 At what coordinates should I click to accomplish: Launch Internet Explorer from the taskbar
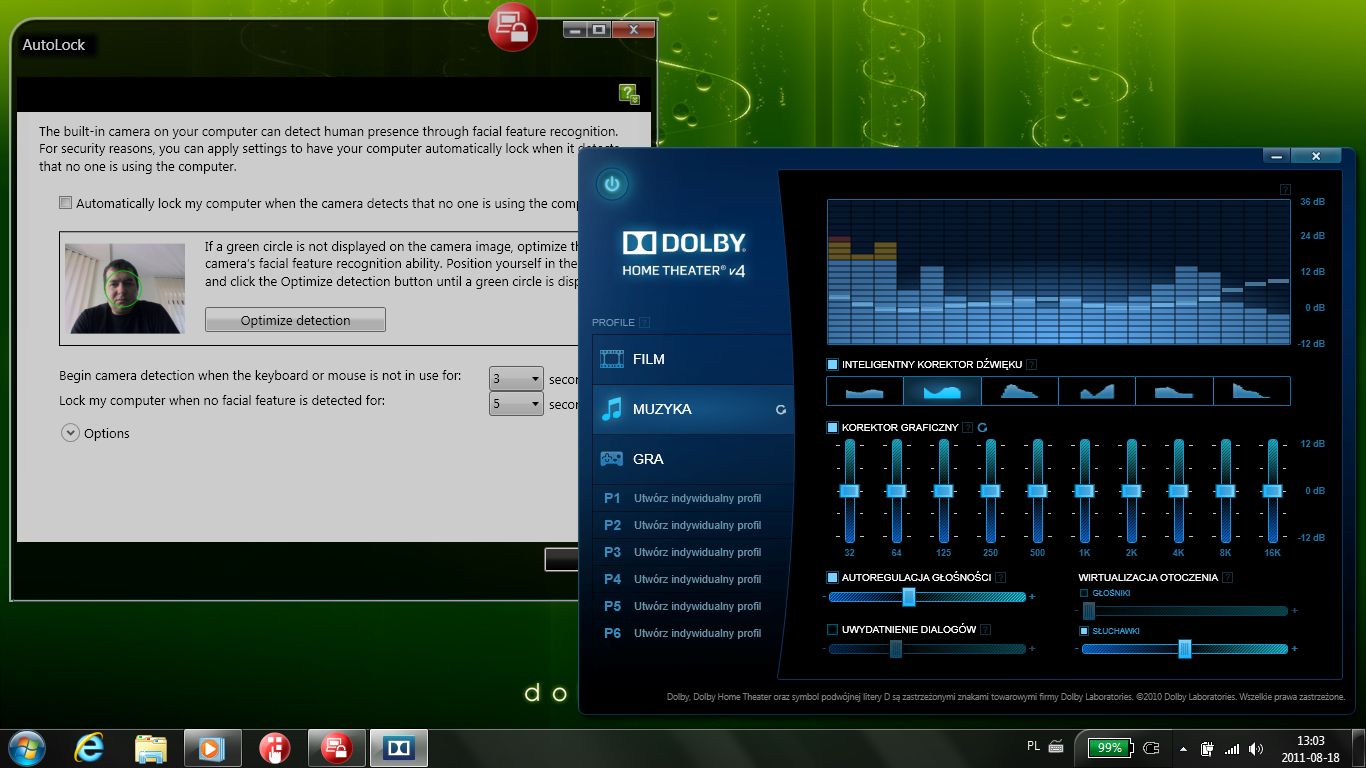click(89, 748)
